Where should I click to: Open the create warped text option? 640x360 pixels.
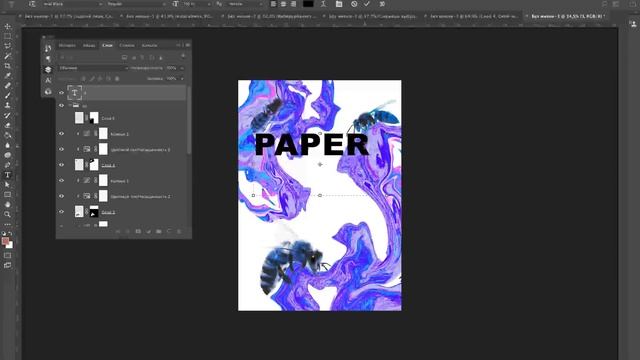pyautogui.click(x=323, y=4)
